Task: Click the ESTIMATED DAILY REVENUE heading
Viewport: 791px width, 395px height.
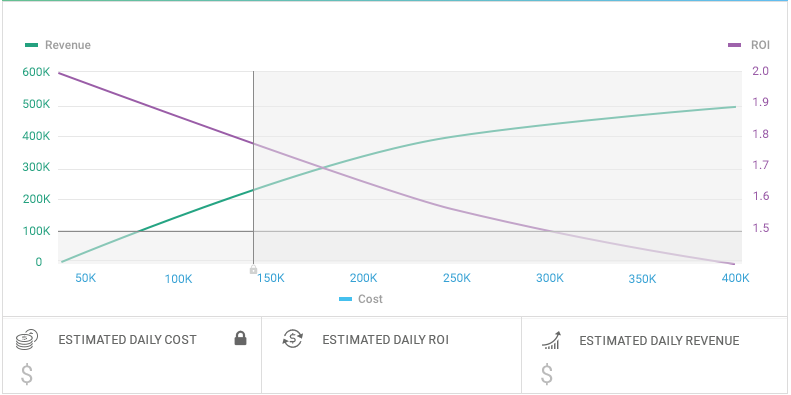Action: (x=659, y=341)
